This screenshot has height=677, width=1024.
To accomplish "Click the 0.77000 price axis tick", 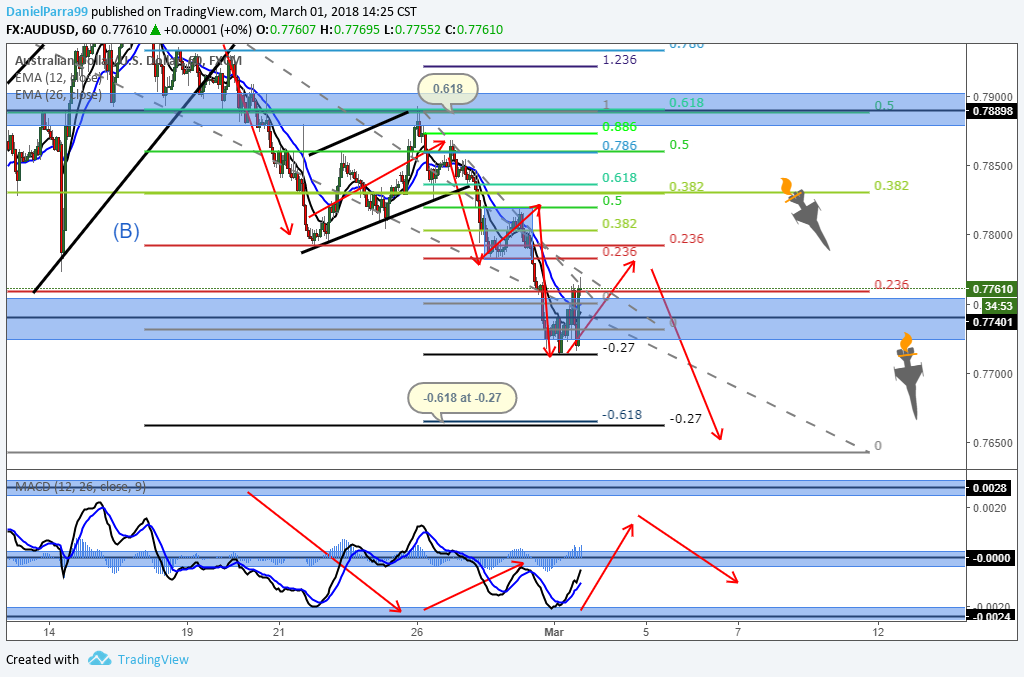I will [993, 374].
